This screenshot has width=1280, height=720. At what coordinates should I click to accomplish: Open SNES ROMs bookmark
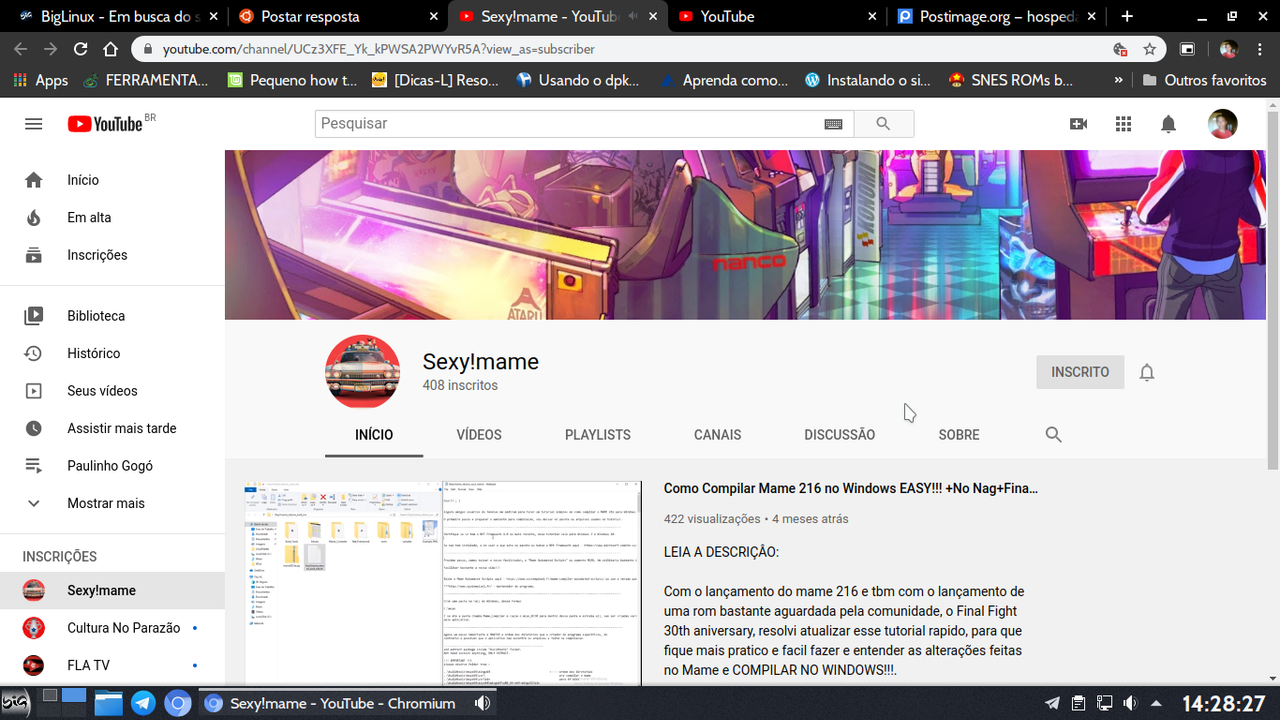(1012, 80)
